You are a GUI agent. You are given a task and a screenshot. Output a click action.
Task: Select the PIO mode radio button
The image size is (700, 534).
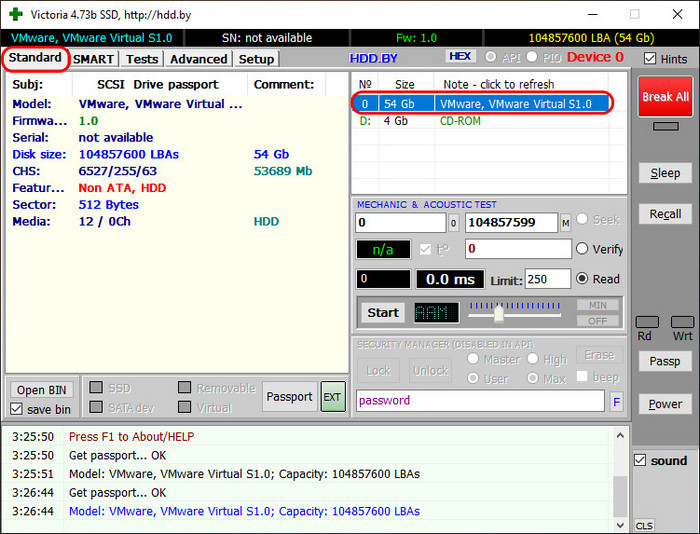point(532,57)
